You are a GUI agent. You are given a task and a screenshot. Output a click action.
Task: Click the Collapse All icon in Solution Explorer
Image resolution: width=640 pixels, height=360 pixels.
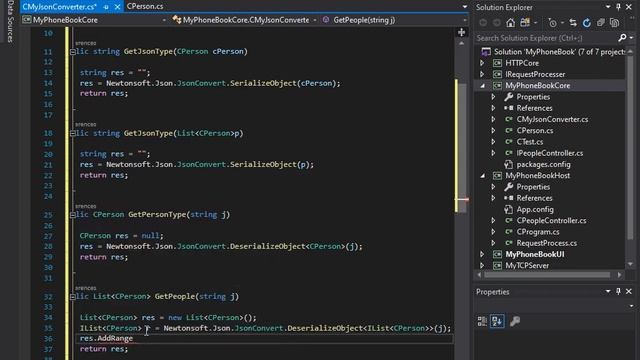(600, 23)
